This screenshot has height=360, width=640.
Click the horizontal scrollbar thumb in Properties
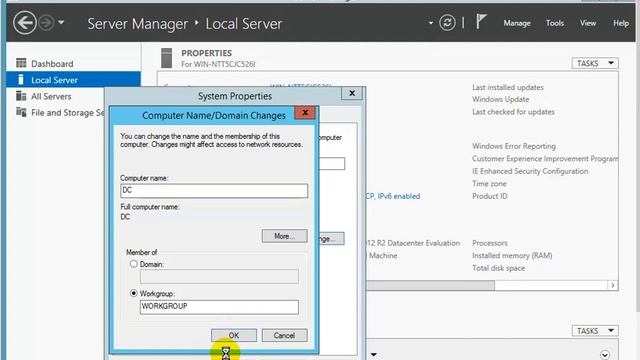click(430, 285)
